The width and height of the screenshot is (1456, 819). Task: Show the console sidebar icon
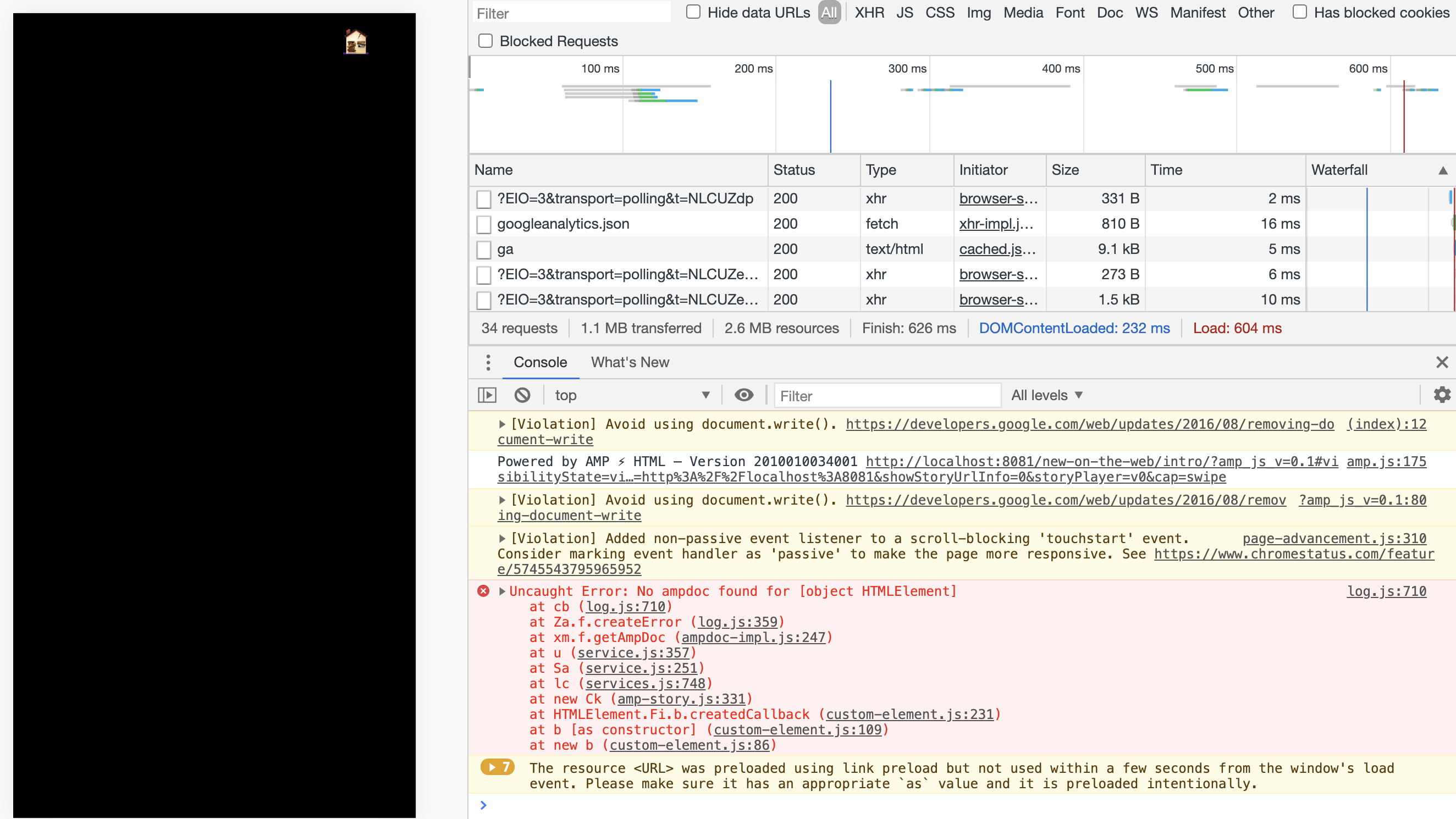[487, 395]
